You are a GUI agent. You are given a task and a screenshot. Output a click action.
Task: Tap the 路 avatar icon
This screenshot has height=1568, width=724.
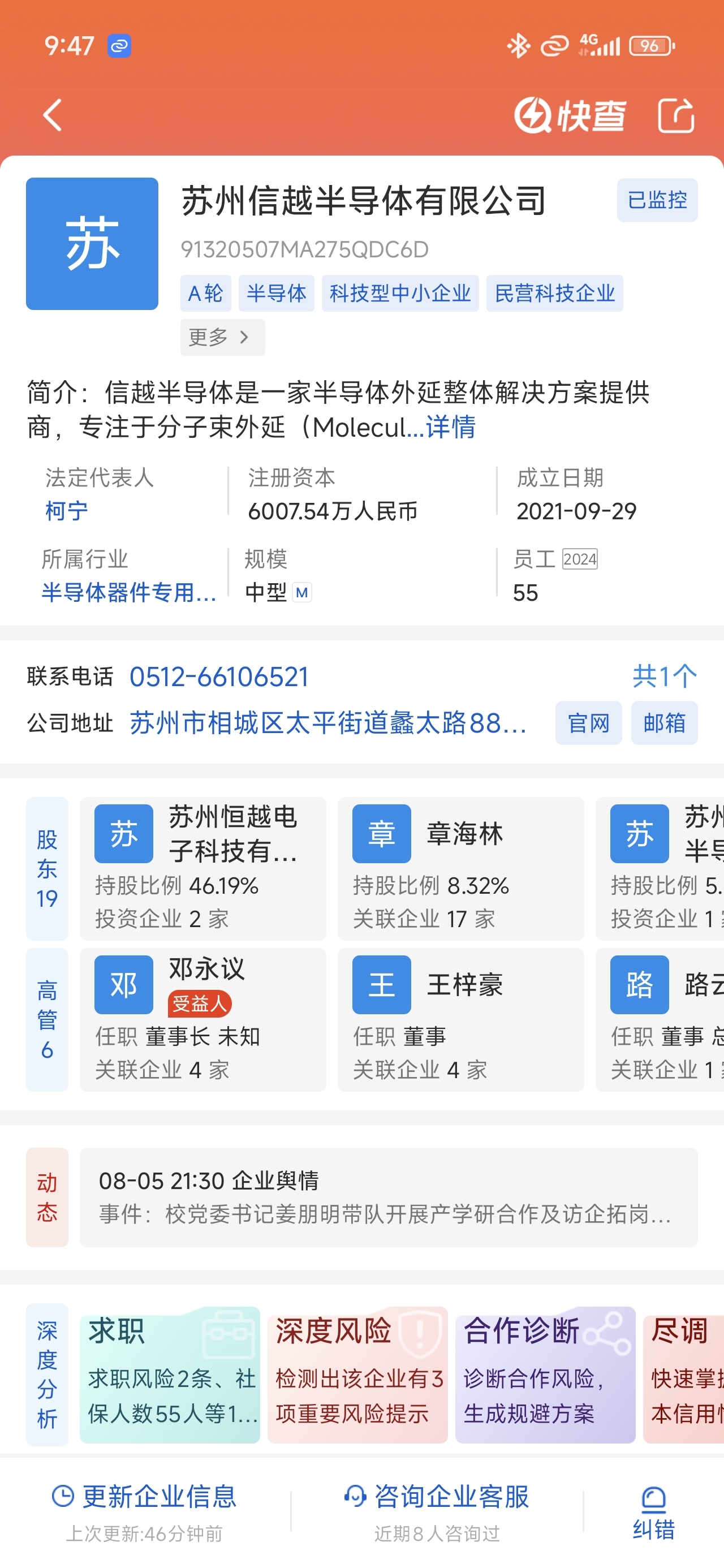coord(640,984)
